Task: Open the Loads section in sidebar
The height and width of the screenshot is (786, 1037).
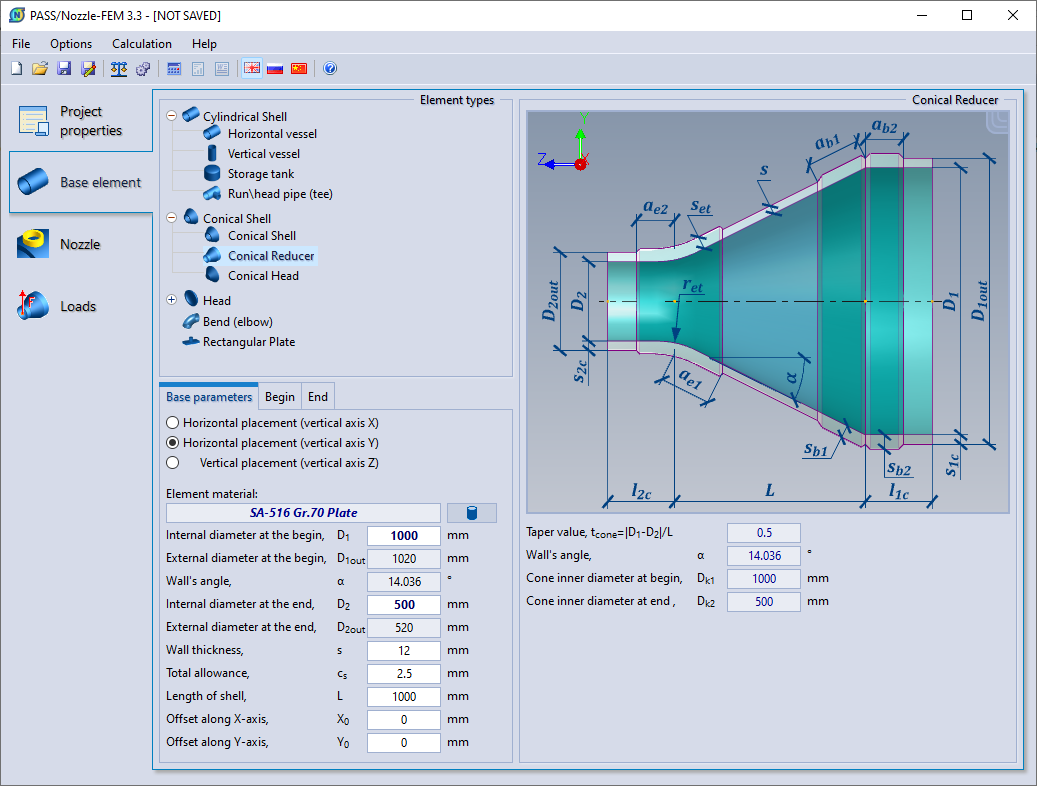Action: pyautogui.click(x=81, y=306)
